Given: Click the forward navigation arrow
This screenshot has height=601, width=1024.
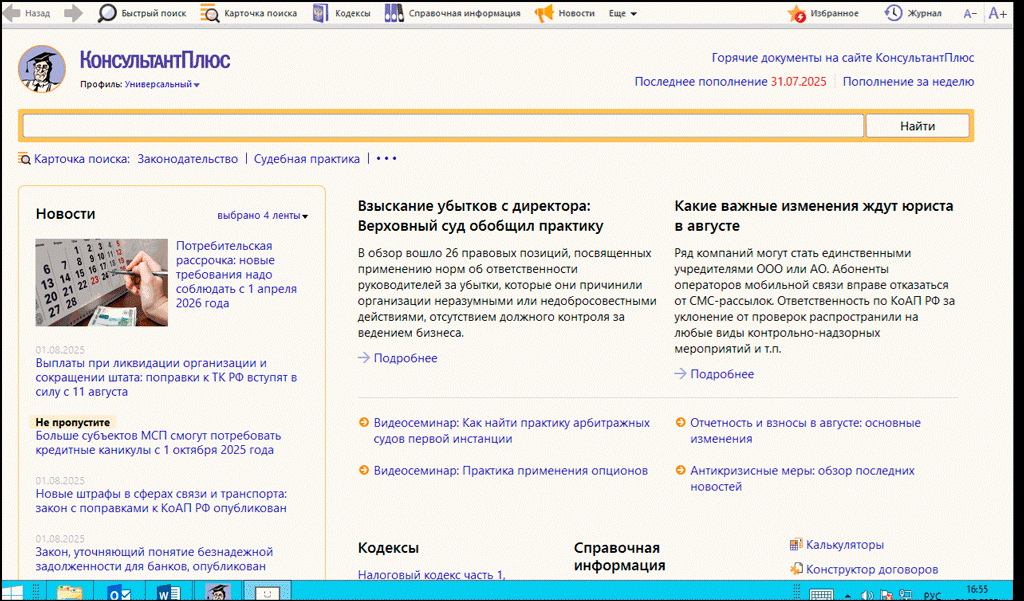Looking at the screenshot, I should pos(73,13).
